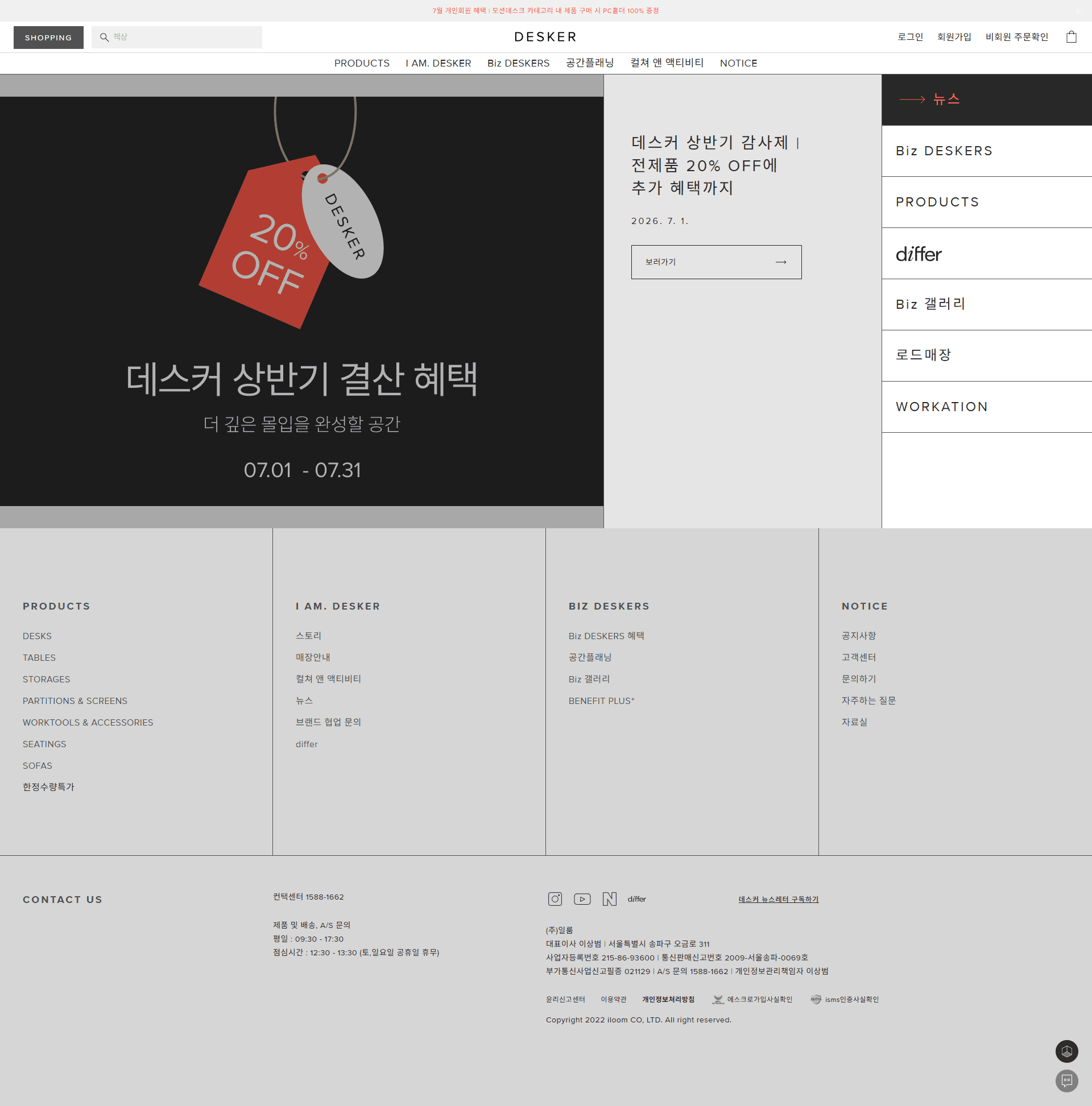Open footer 컬쳐 앤 액티비티 link
The width and height of the screenshot is (1092, 1106).
coord(328,680)
